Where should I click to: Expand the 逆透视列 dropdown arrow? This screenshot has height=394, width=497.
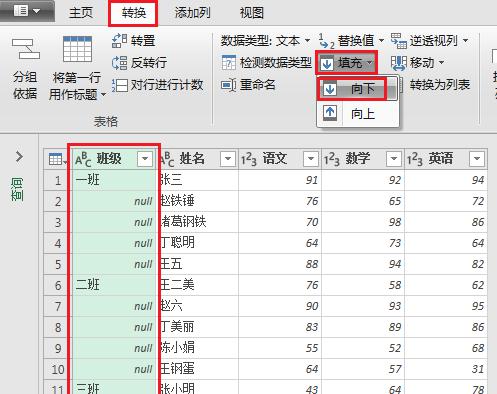[x=465, y=41]
